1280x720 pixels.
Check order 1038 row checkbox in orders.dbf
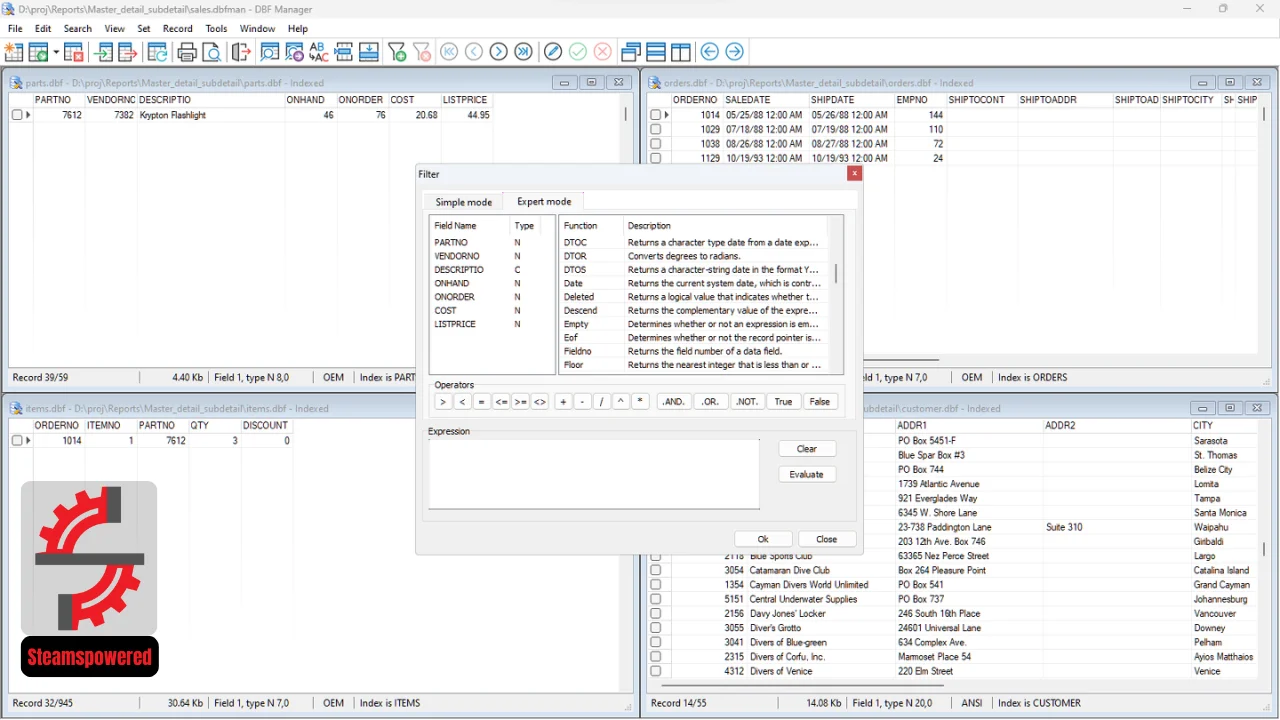(x=656, y=144)
